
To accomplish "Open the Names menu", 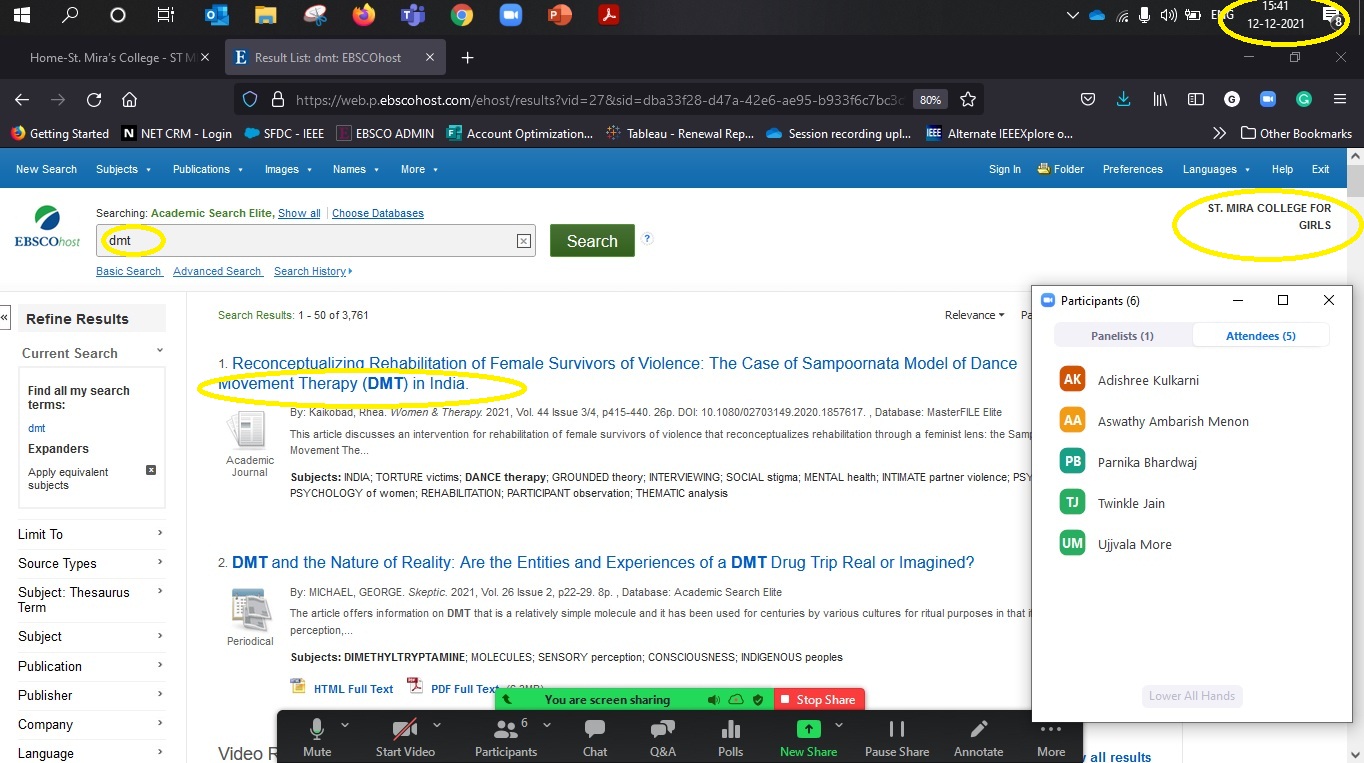I will [x=356, y=169].
